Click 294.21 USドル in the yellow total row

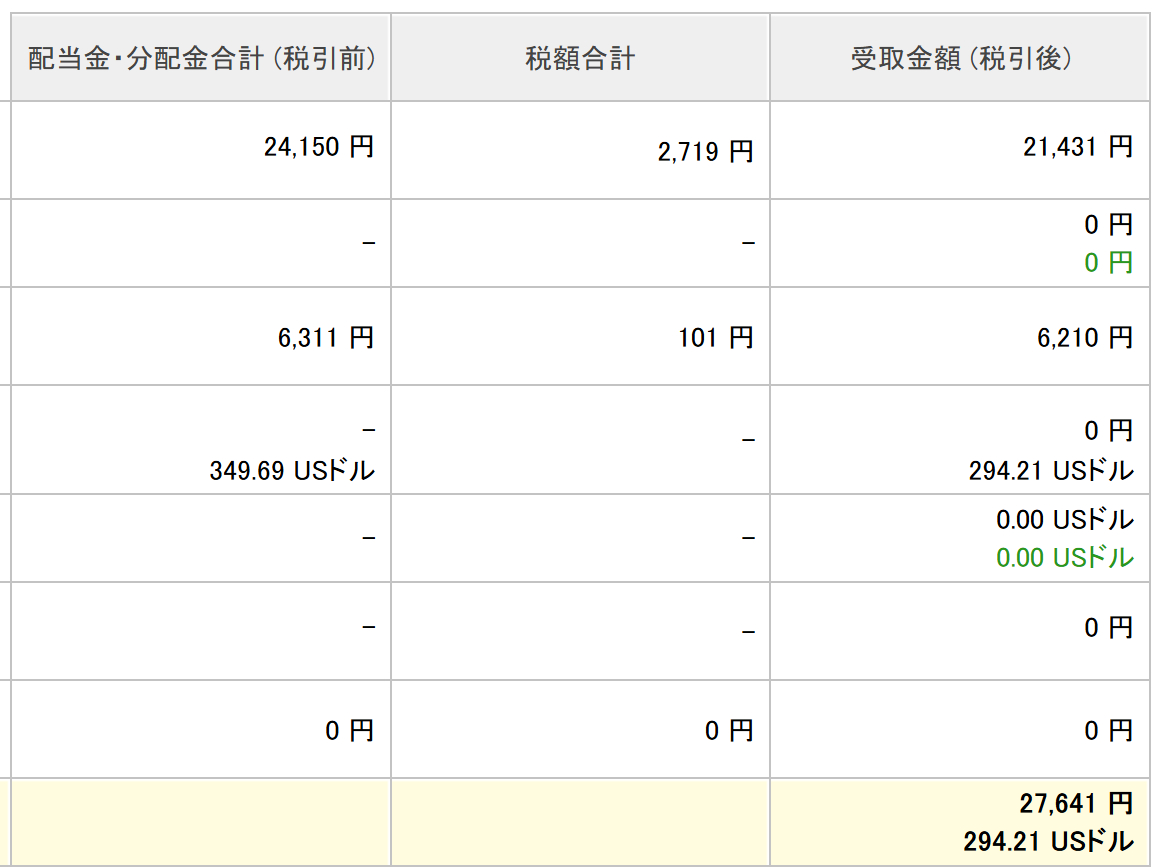pos(1048,841)
